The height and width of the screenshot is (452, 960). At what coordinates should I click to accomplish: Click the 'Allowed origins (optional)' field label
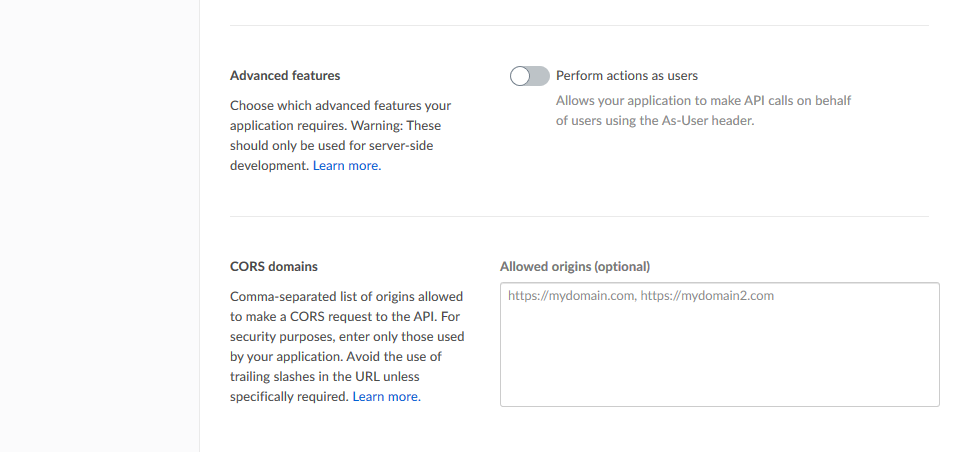click(x=575, y=266)
